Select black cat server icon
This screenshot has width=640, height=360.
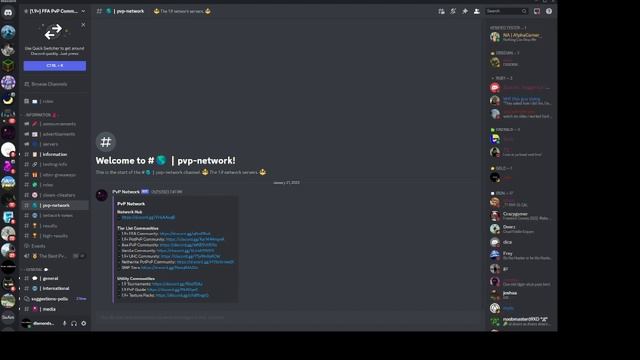[8, 283]
